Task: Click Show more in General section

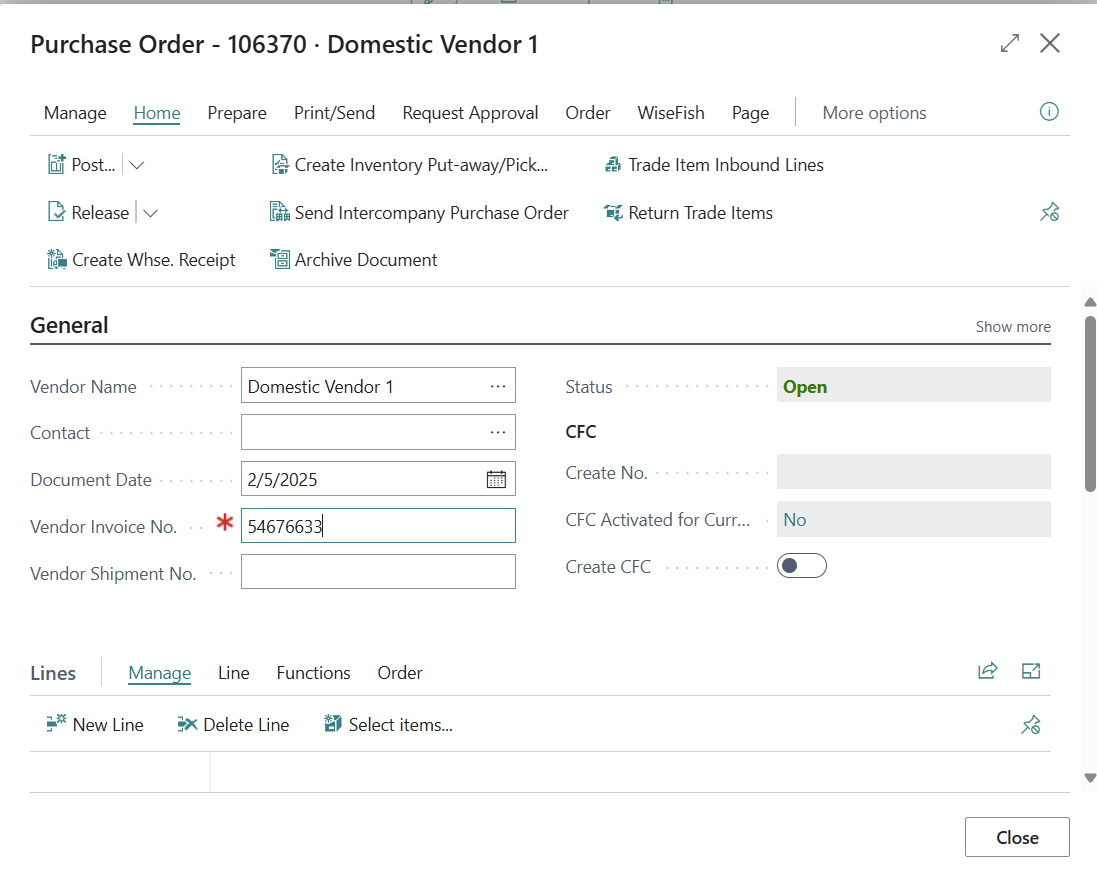Action: point(1012,327)
